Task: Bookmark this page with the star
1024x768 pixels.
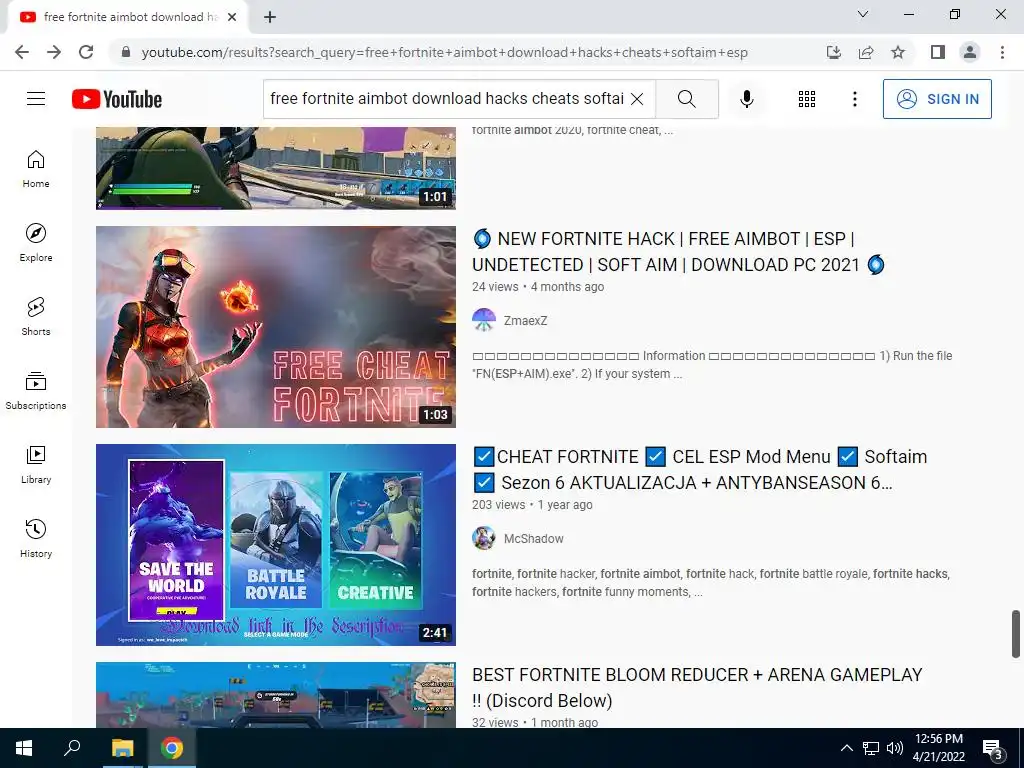Action: coord(898,52)
